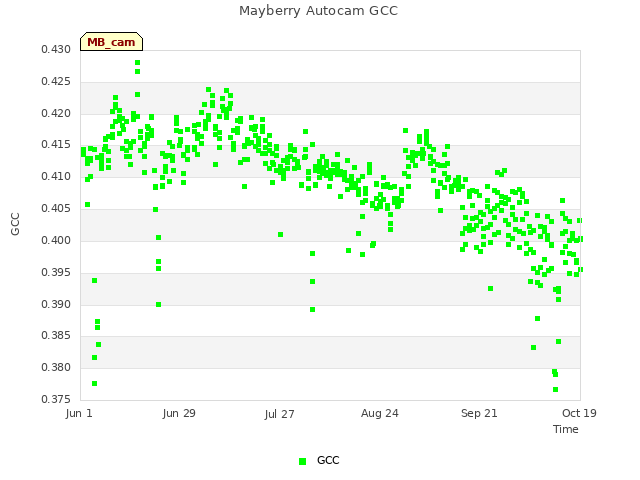Click the 0.425 y-axis value
Image resolution: width=640 pixels, height=480 pixels.
(56, 81)
